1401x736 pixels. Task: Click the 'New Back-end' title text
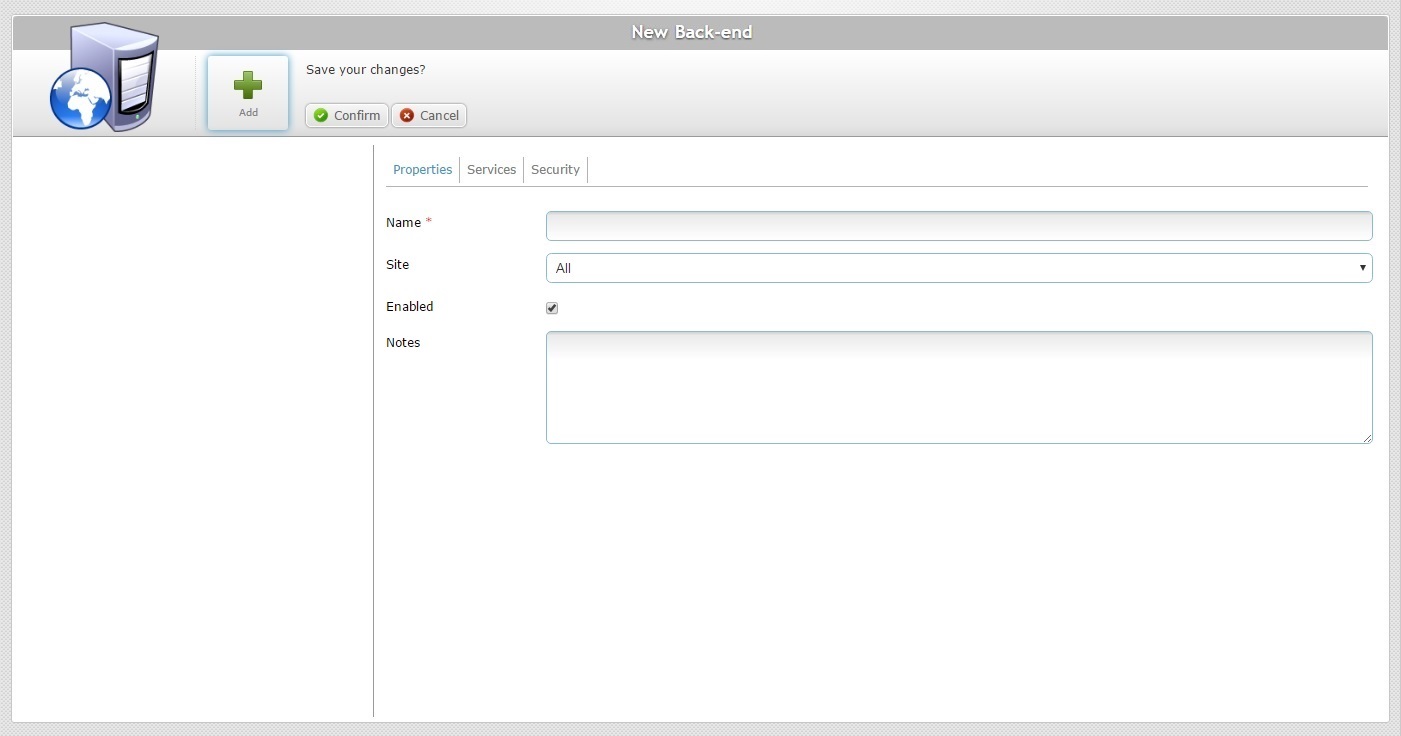point(692,32)
